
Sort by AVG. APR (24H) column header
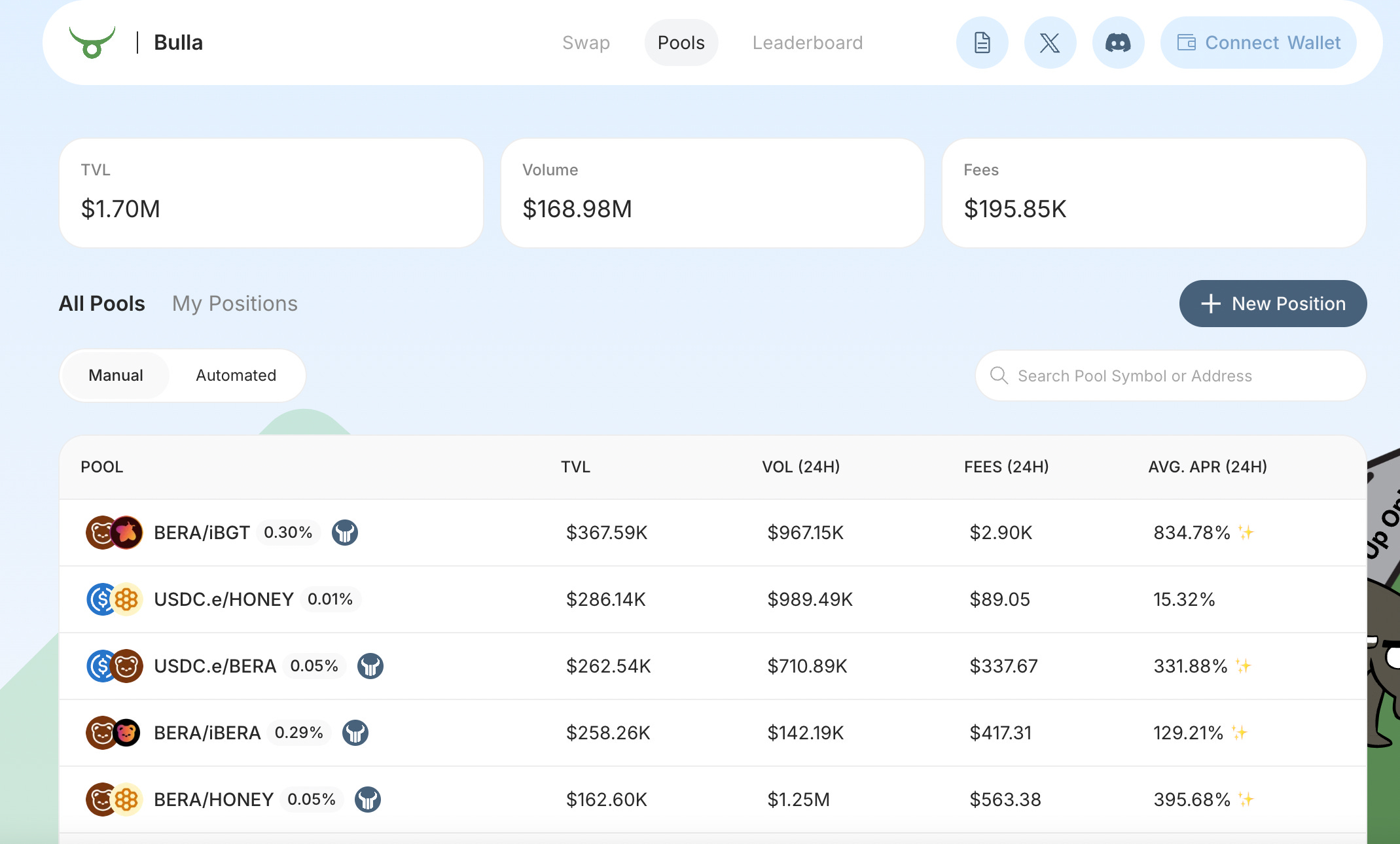(1207, 467)
